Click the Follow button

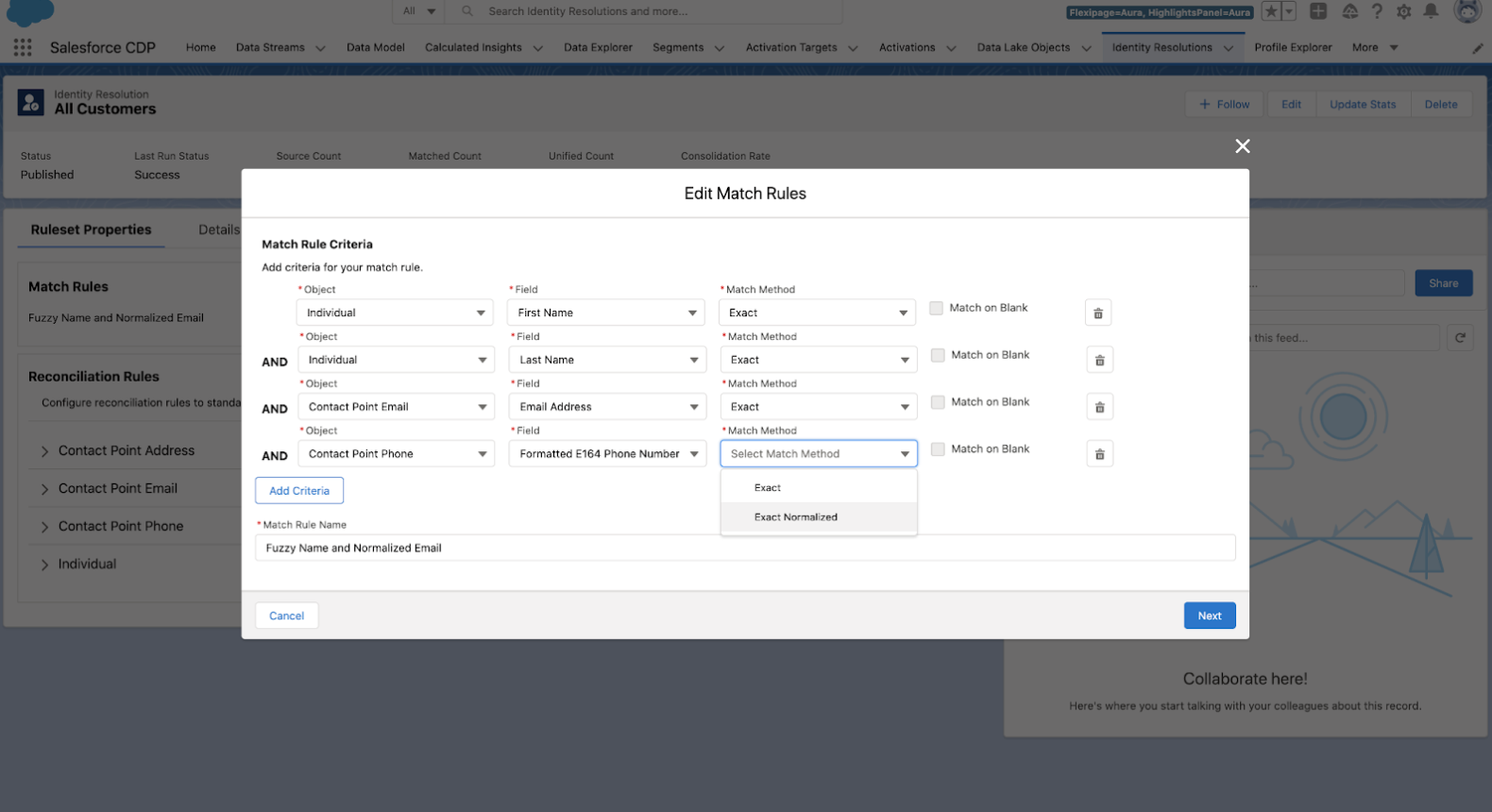1225,105
